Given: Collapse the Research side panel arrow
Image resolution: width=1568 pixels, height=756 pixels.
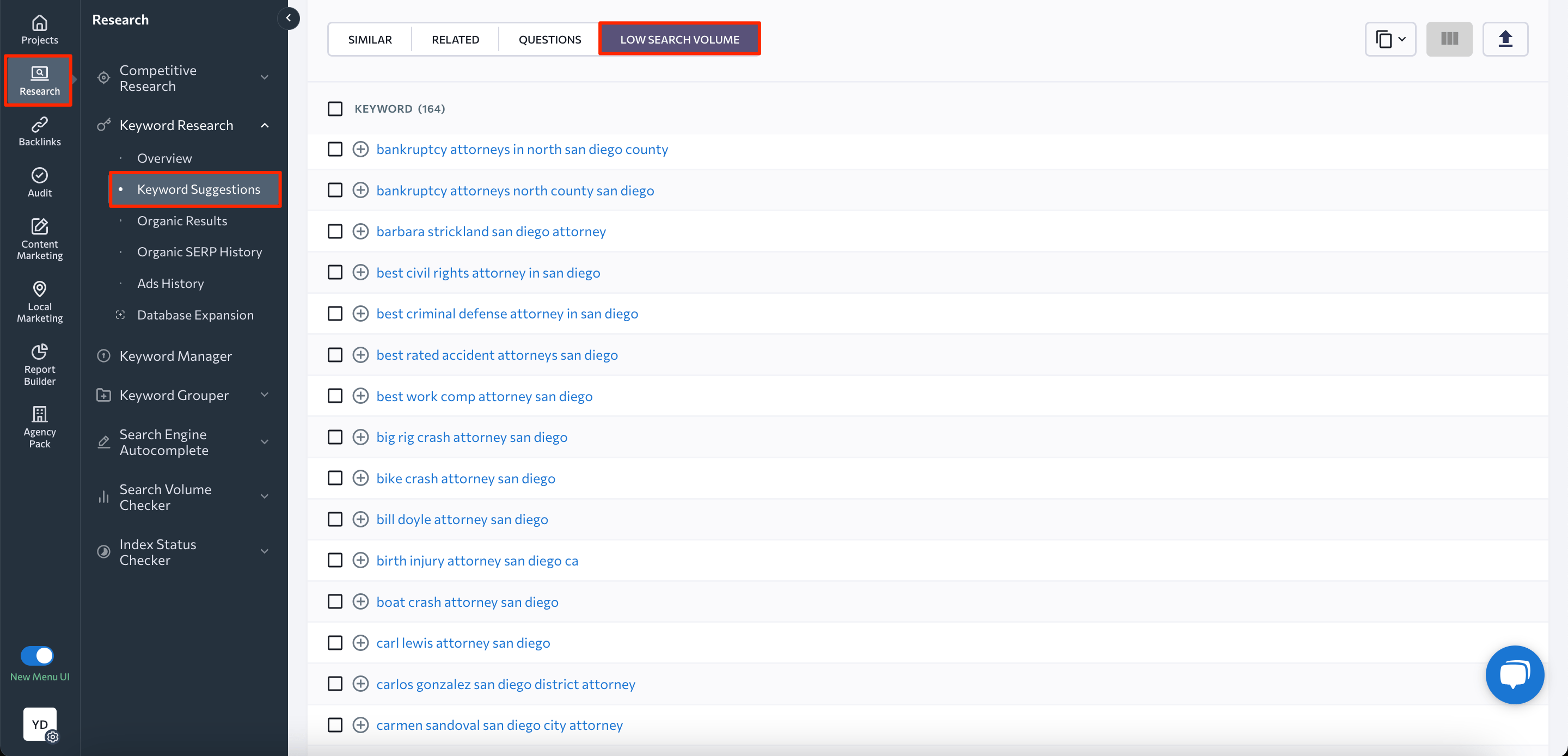Looking at the screenshot, I should click(x=289, y=19).
